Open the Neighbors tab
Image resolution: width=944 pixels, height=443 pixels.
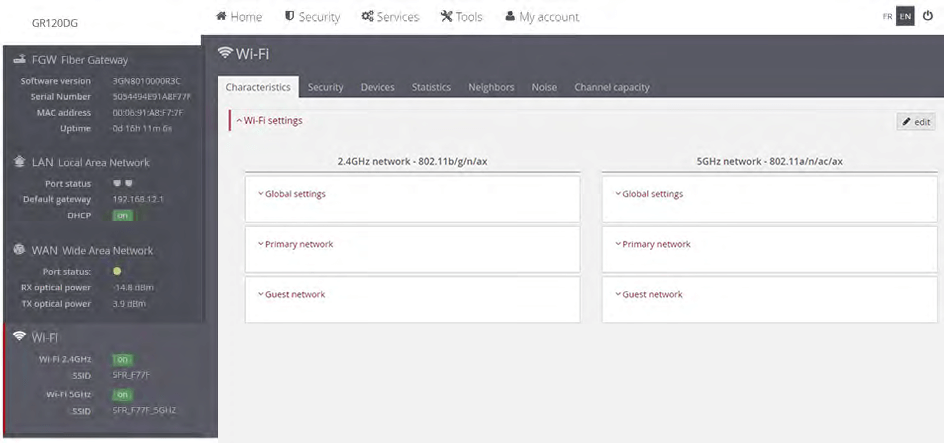[491, 88]
